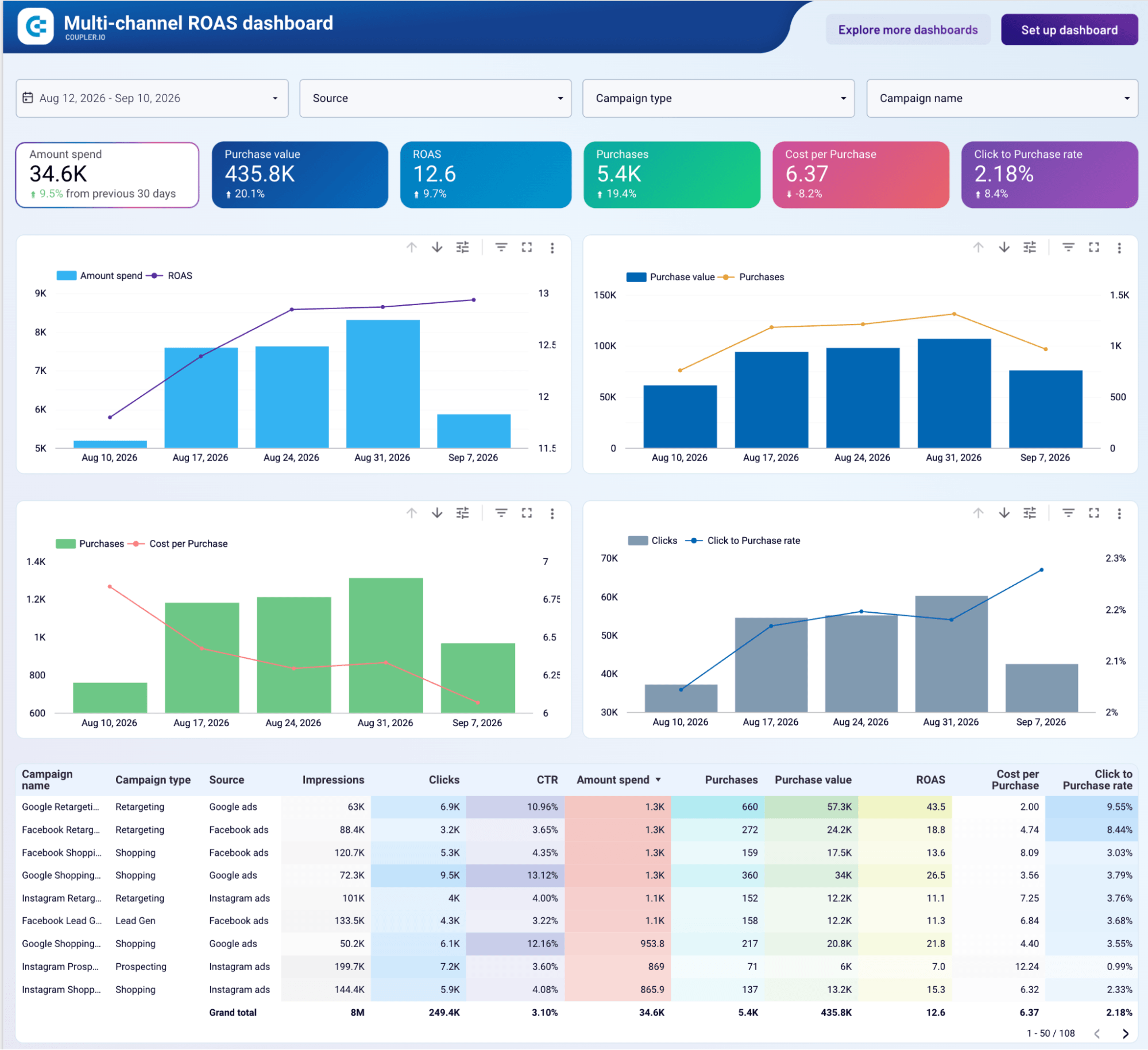
Task: Click Lead Gen campaign type cell
Action: (x=135, y=921)
